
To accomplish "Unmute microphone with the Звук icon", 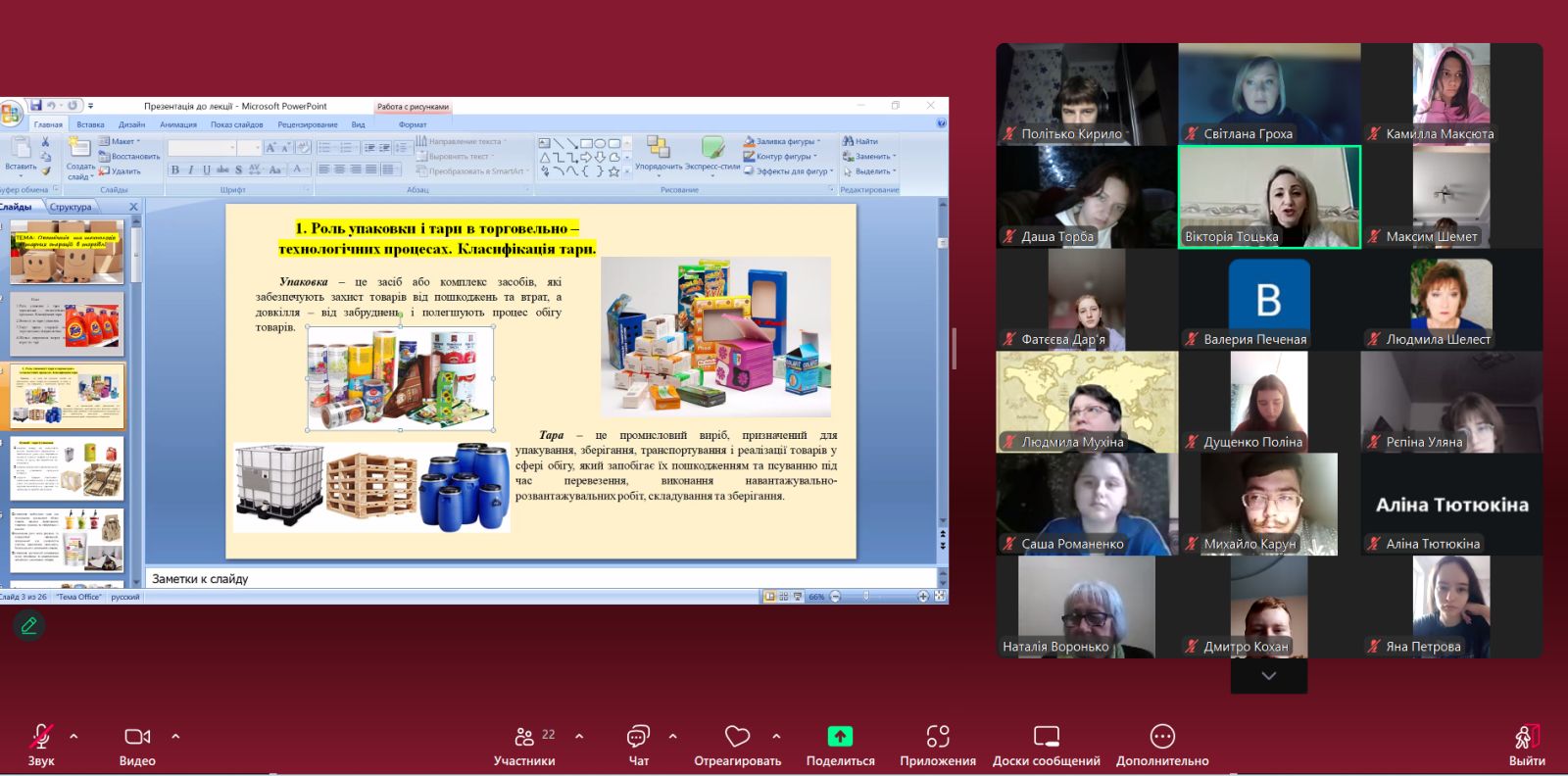I will 41,737.
